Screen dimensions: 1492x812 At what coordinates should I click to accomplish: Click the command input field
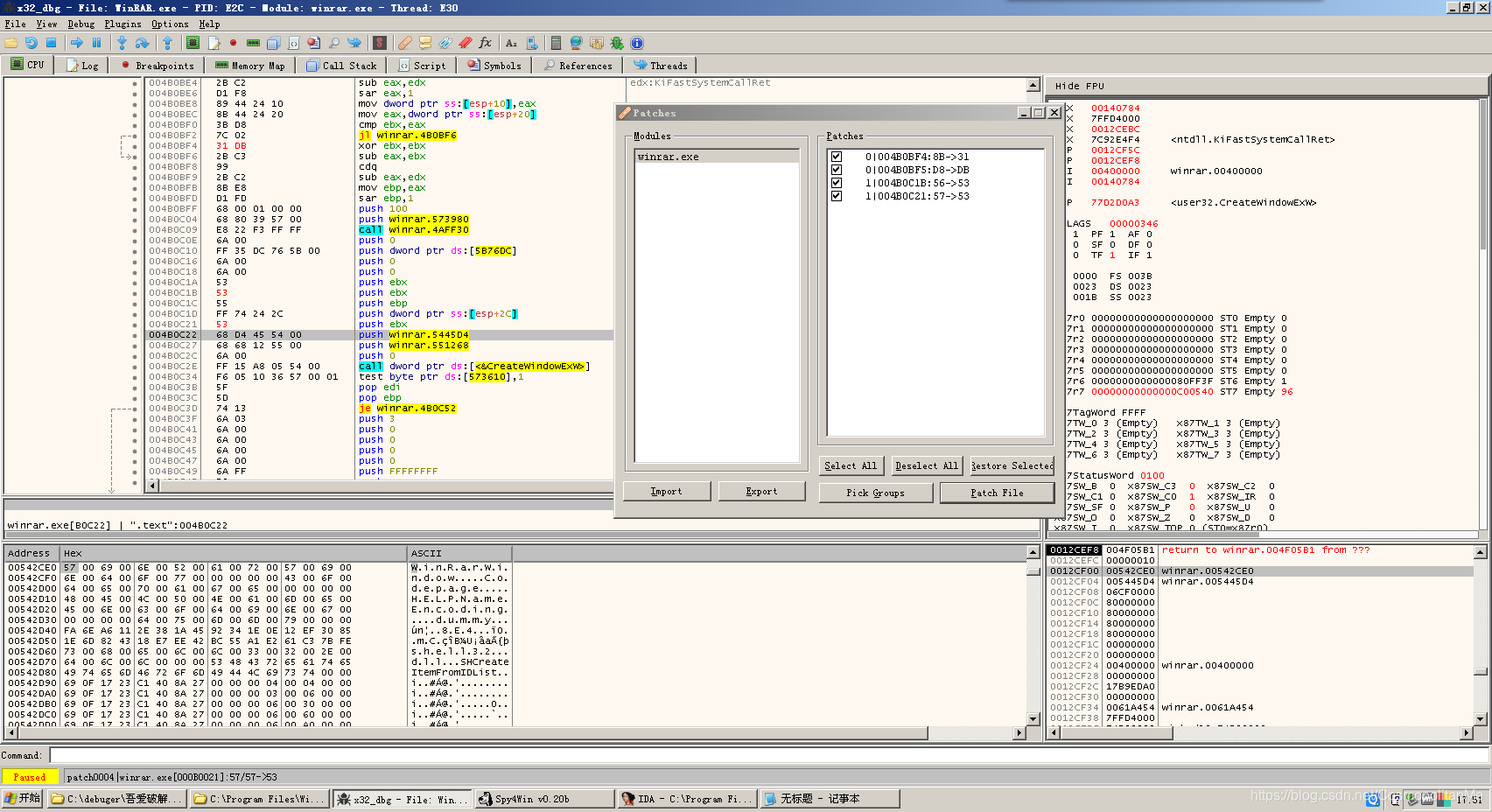pos(768,755)
